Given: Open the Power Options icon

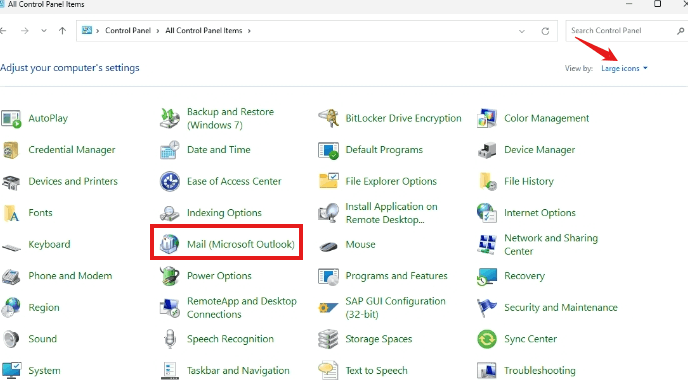Looking at the screenshot, I should coord(169,276).
